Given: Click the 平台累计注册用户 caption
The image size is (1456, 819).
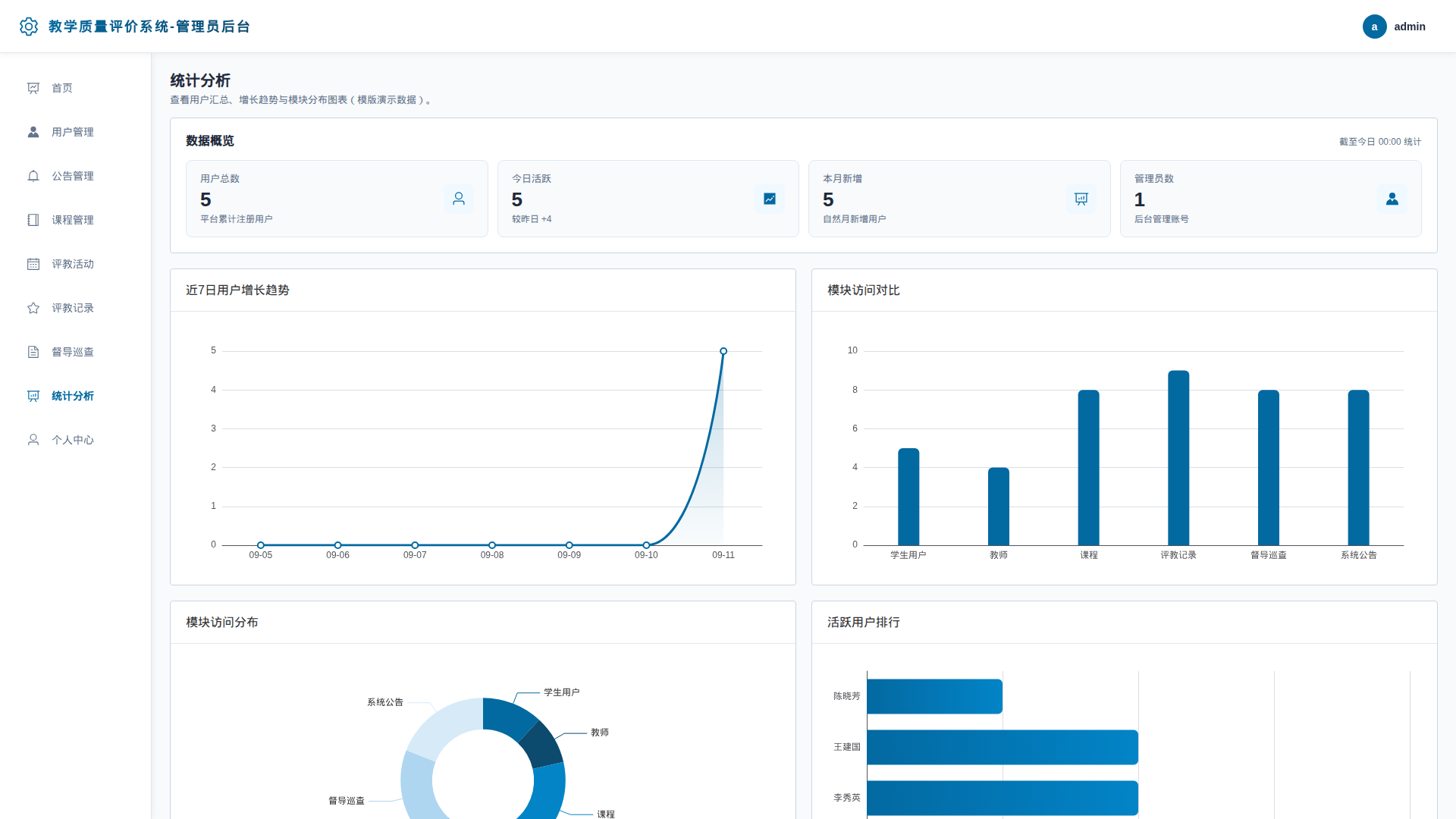Looking at the screenshot, I should click(237, 219).
